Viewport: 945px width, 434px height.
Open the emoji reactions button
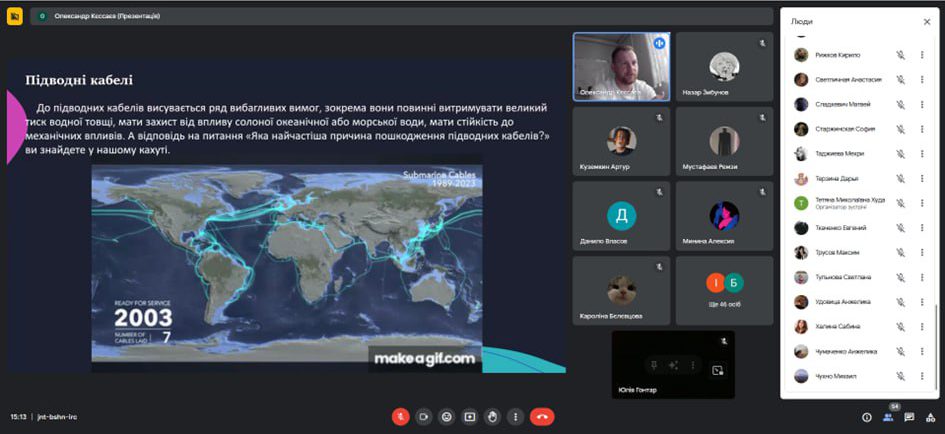[x=446, y=416]
